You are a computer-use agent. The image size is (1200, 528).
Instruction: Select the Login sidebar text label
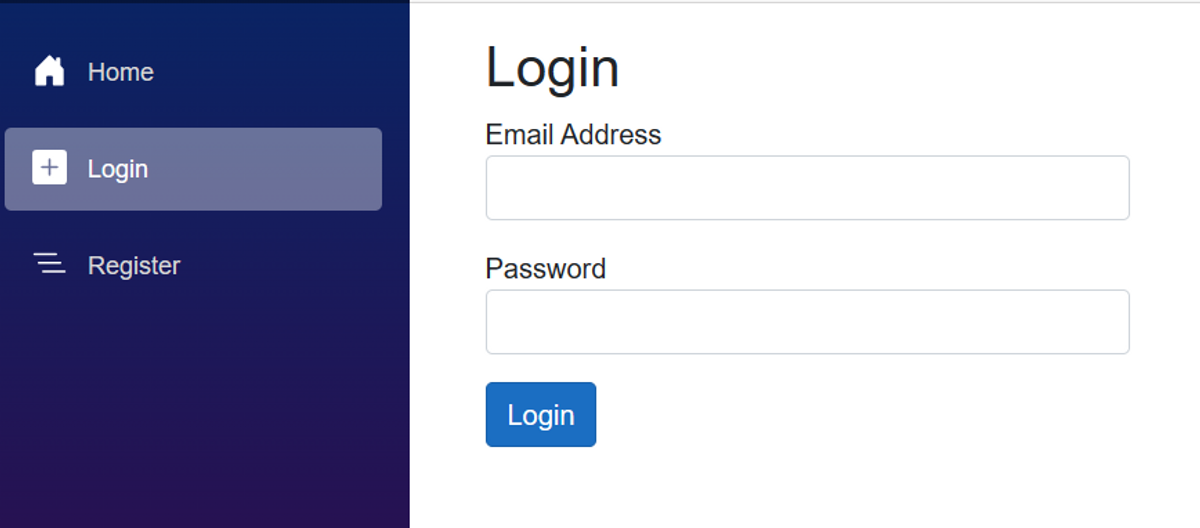tap(118, 169)
